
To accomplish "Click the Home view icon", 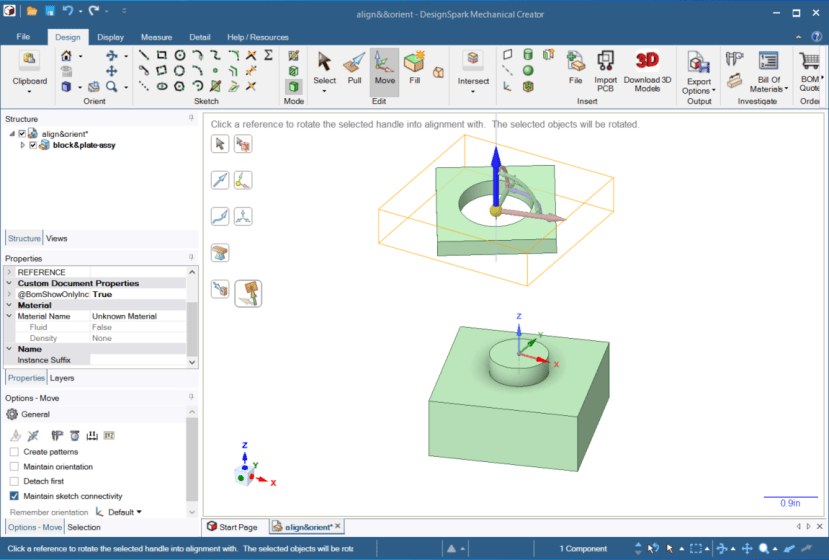I will (x=67, y=56).
